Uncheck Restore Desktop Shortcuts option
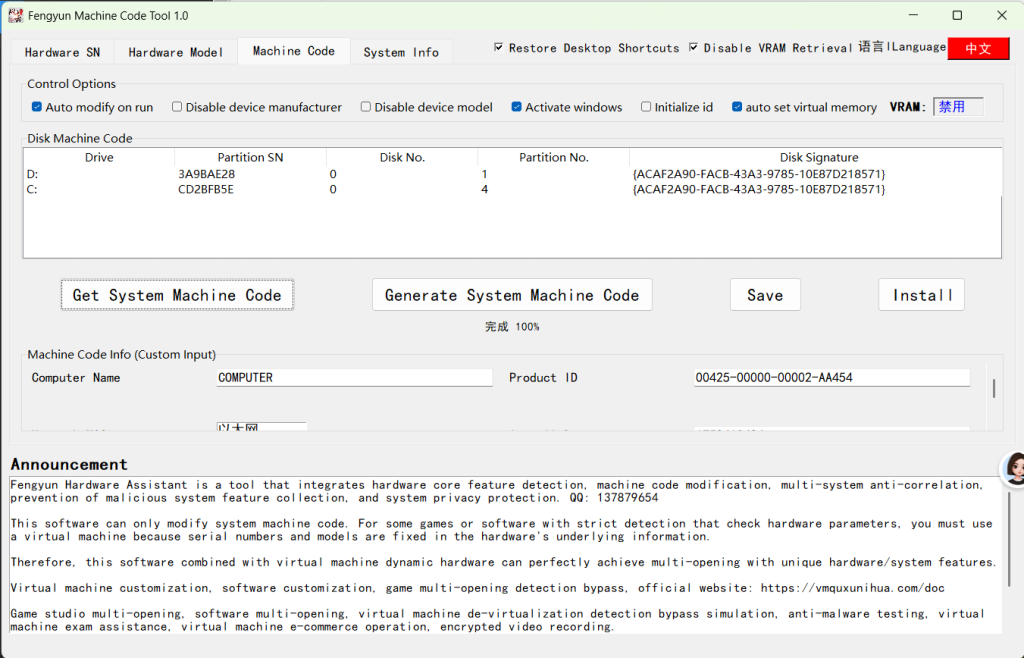The width and height of the screenshot is (1024, 658). tap(499, 48)
